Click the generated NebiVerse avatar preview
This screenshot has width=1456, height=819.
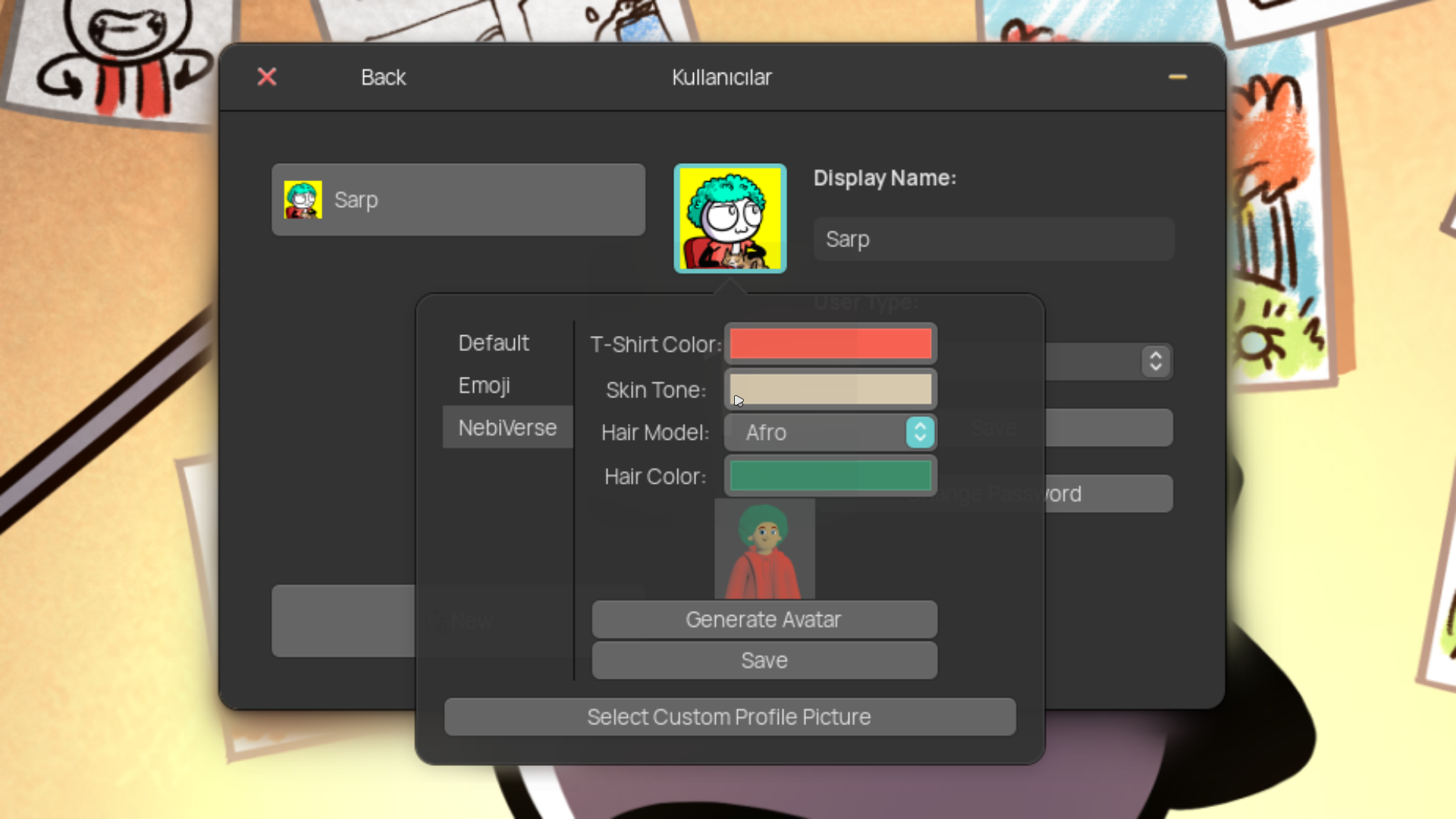click(764, 549)
